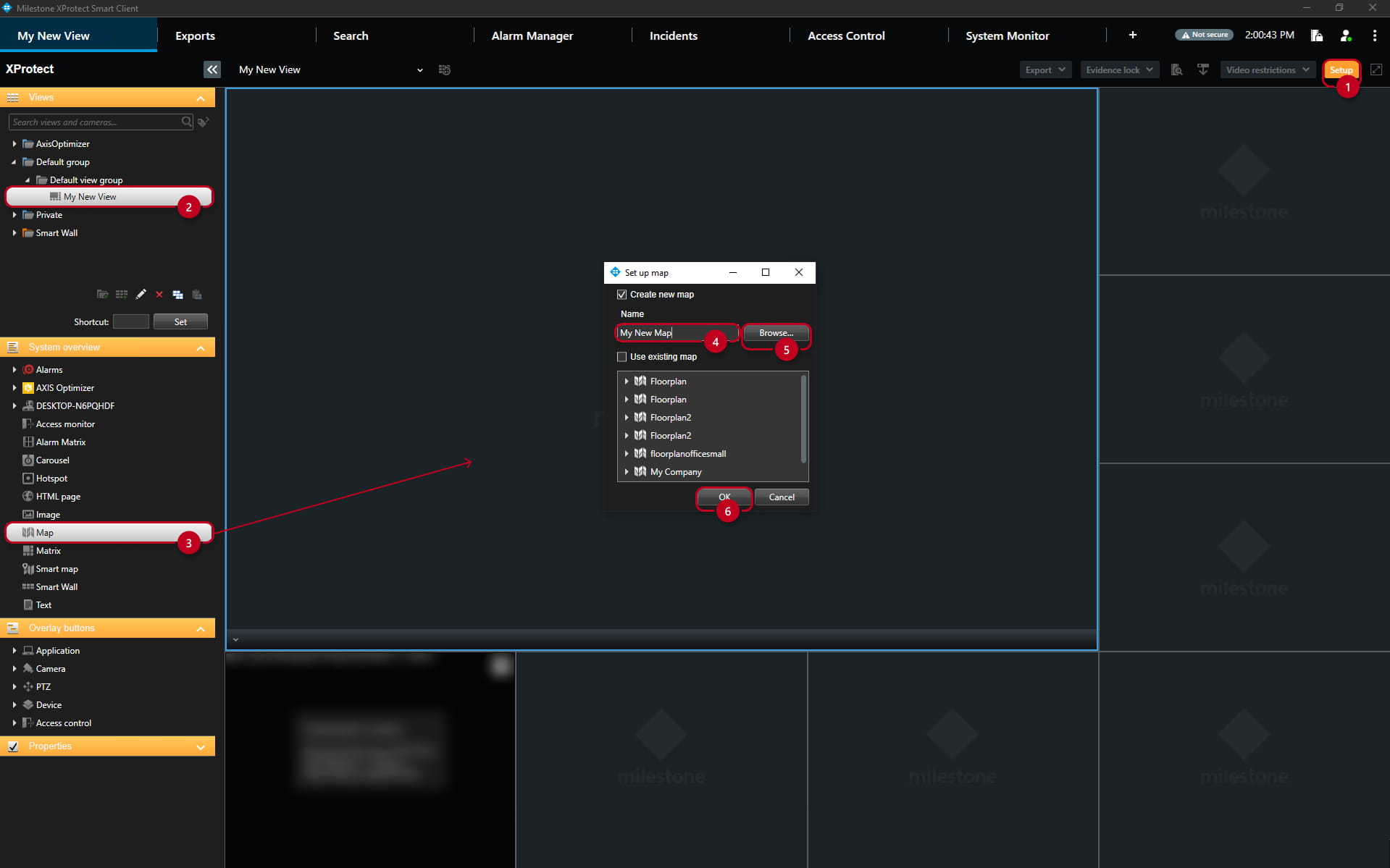The image size is (1390, 868).
Task: Click the rename pencil icon
Action: pos(141,295)
